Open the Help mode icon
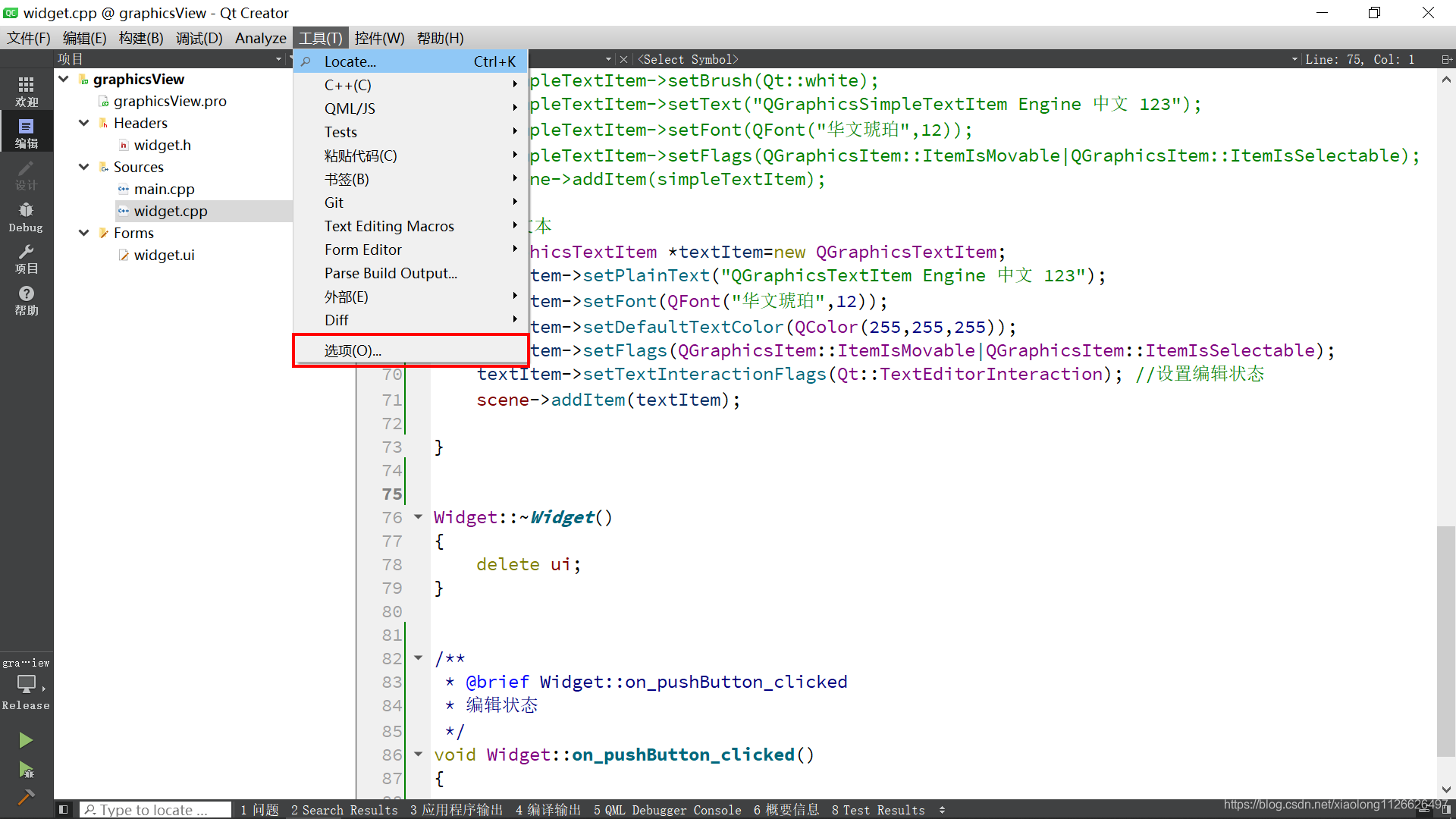Image resolution: width=1456 pixels, height=819 pixels. pyautogui.click(x=26, y=300)
